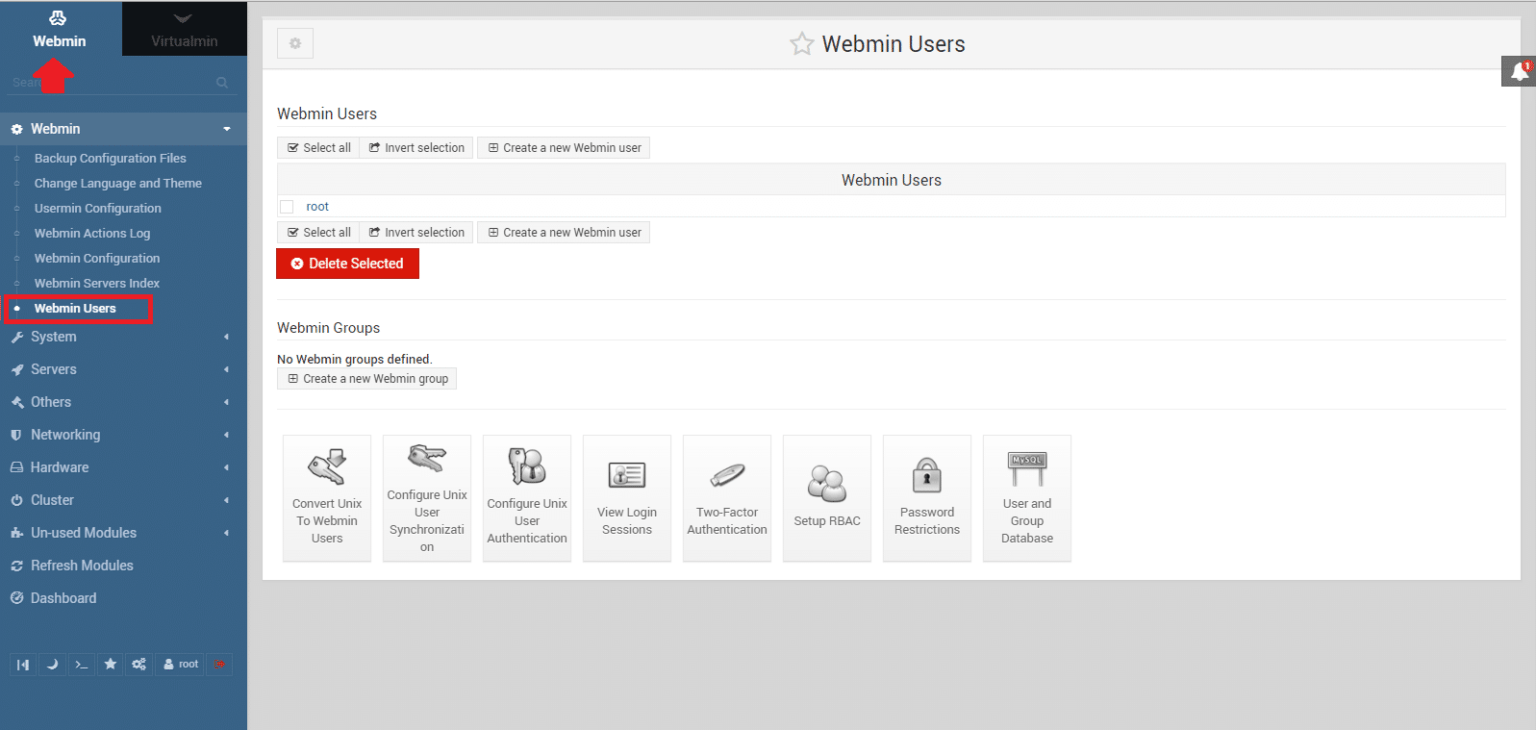Click the Setup RBAC icon
Screen dimensions: 1536x730
tap(827, 497)
